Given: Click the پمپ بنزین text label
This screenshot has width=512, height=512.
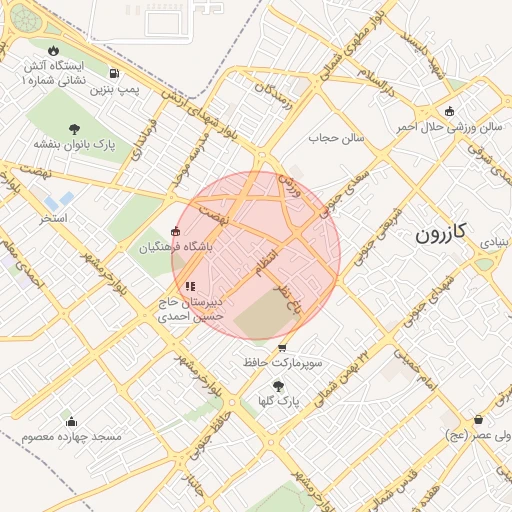Looking at the screenshot, I should (x=114, y=89).
